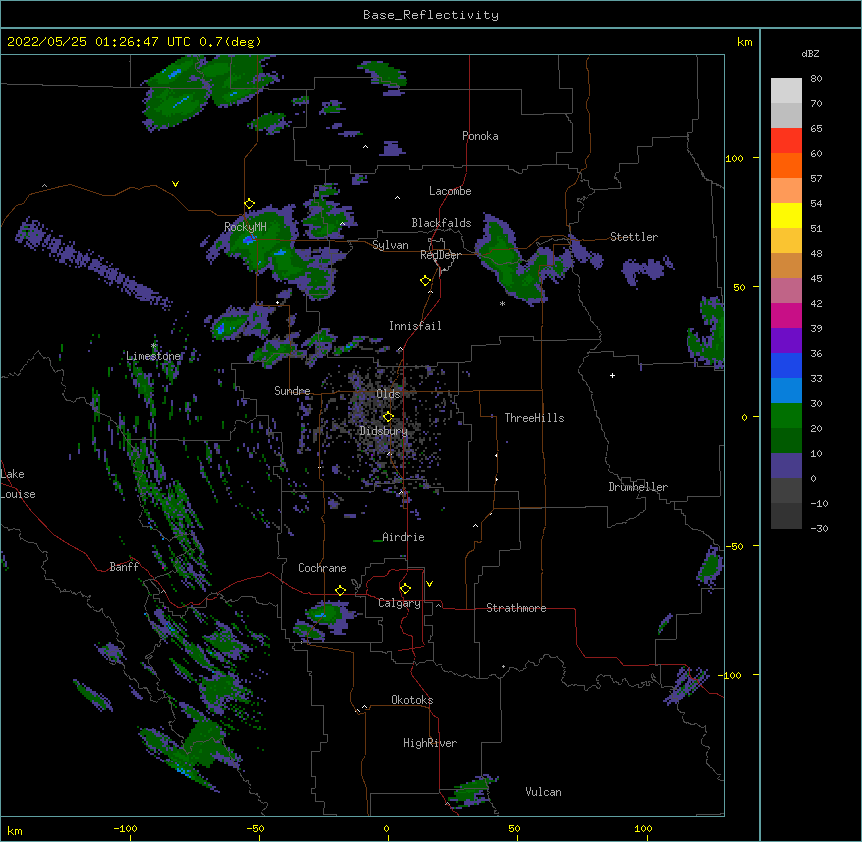Click the RedDeer city label

[440, 255]
